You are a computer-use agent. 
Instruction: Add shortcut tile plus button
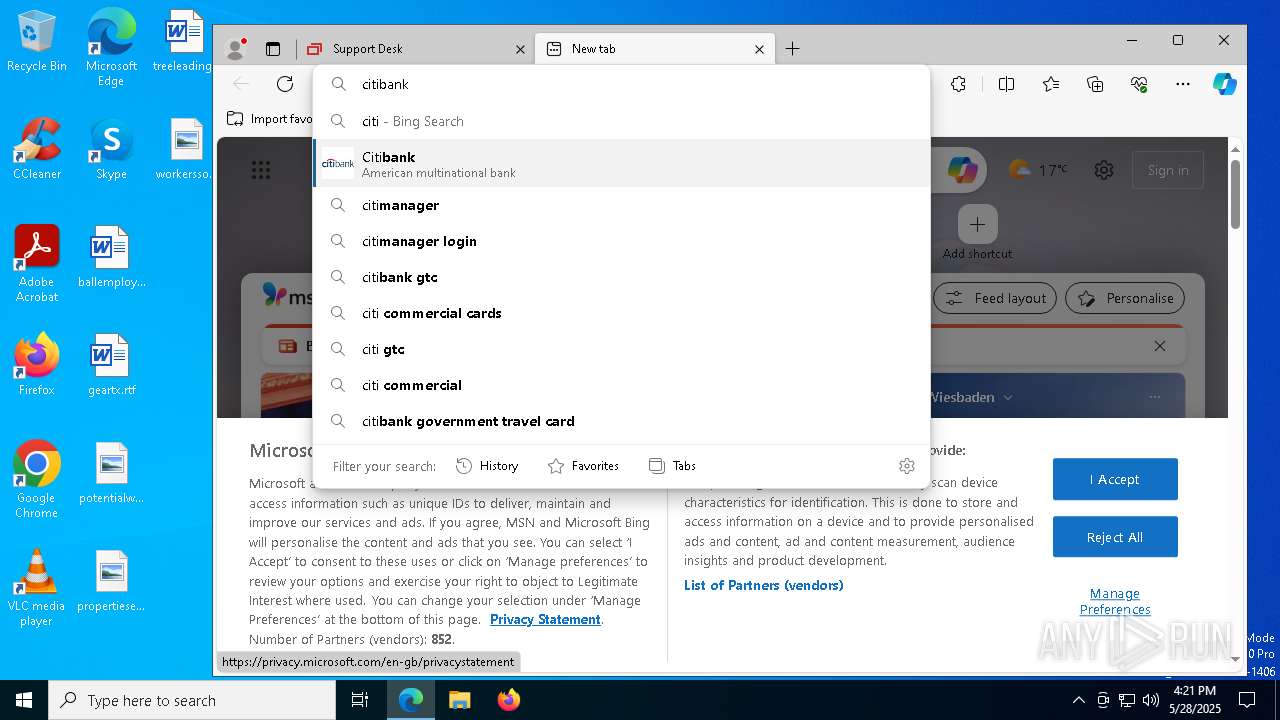tap(977, 224)
